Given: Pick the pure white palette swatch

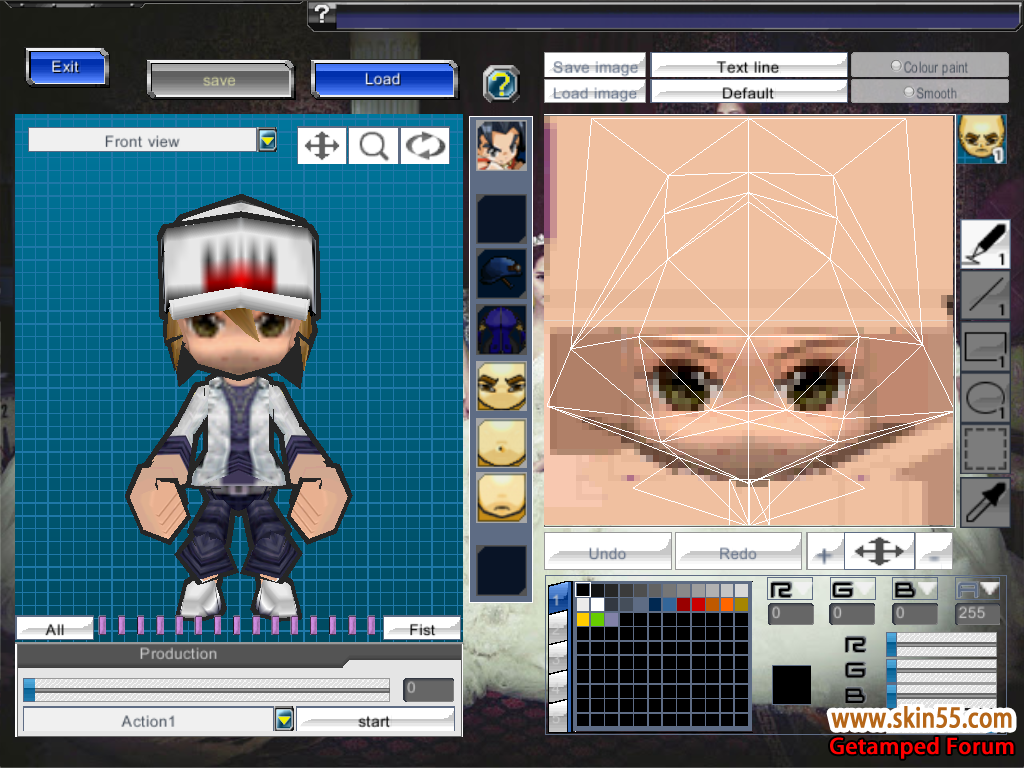Looking at the screenshot, I should tap(597, 605).
